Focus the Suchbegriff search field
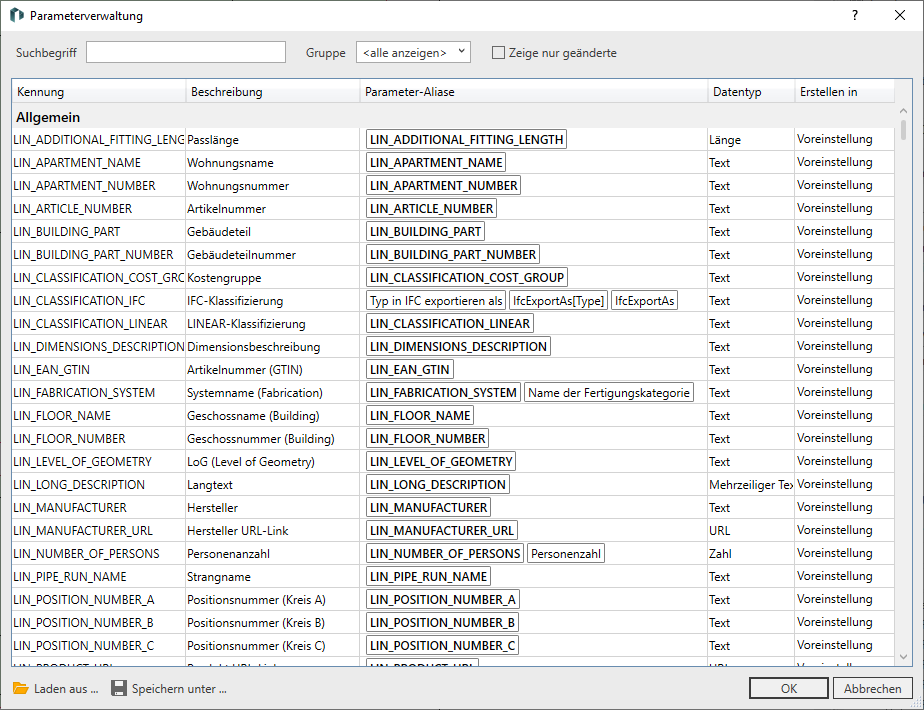Screen dimensions: 924x710 click(186, 52)
